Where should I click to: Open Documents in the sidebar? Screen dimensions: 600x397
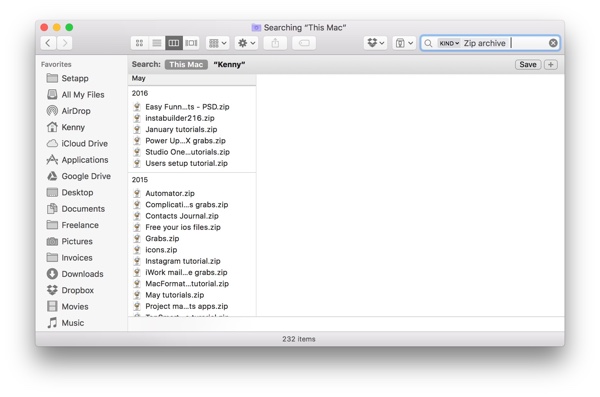76,209
